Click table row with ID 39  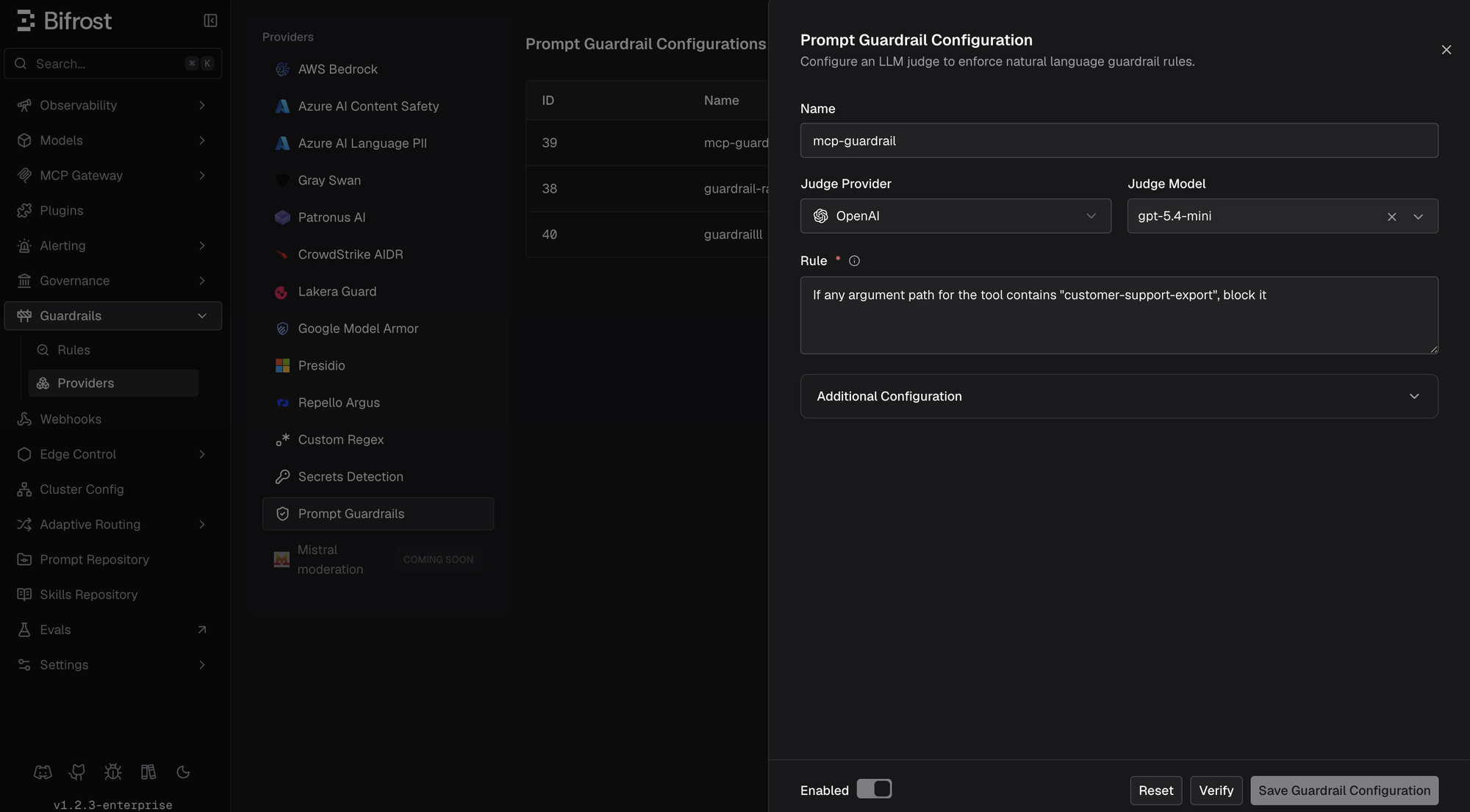click(x=647, y=143)
